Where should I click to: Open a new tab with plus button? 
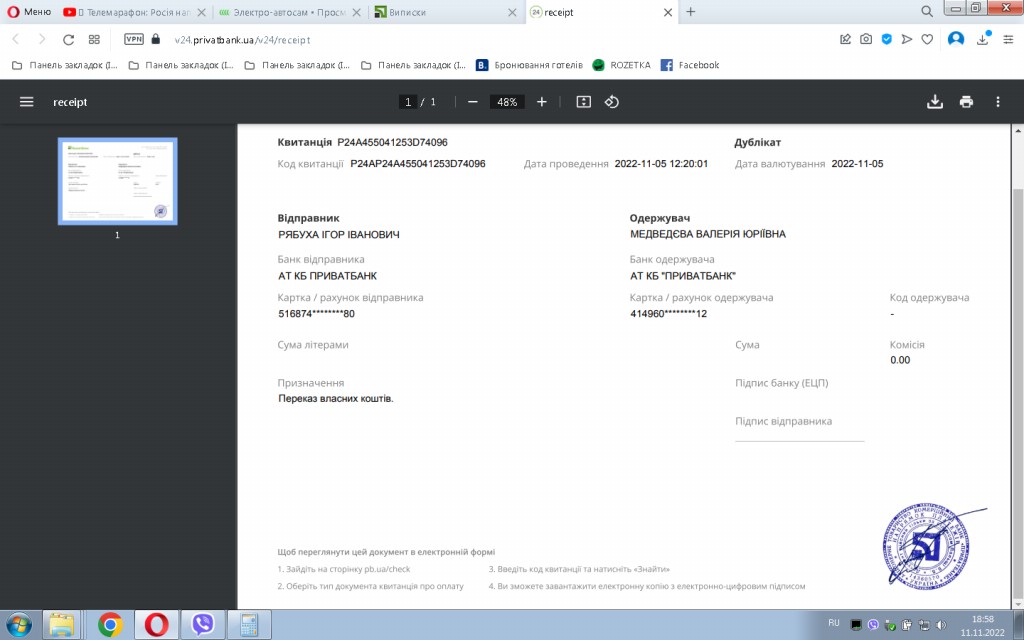pos(690,12)
